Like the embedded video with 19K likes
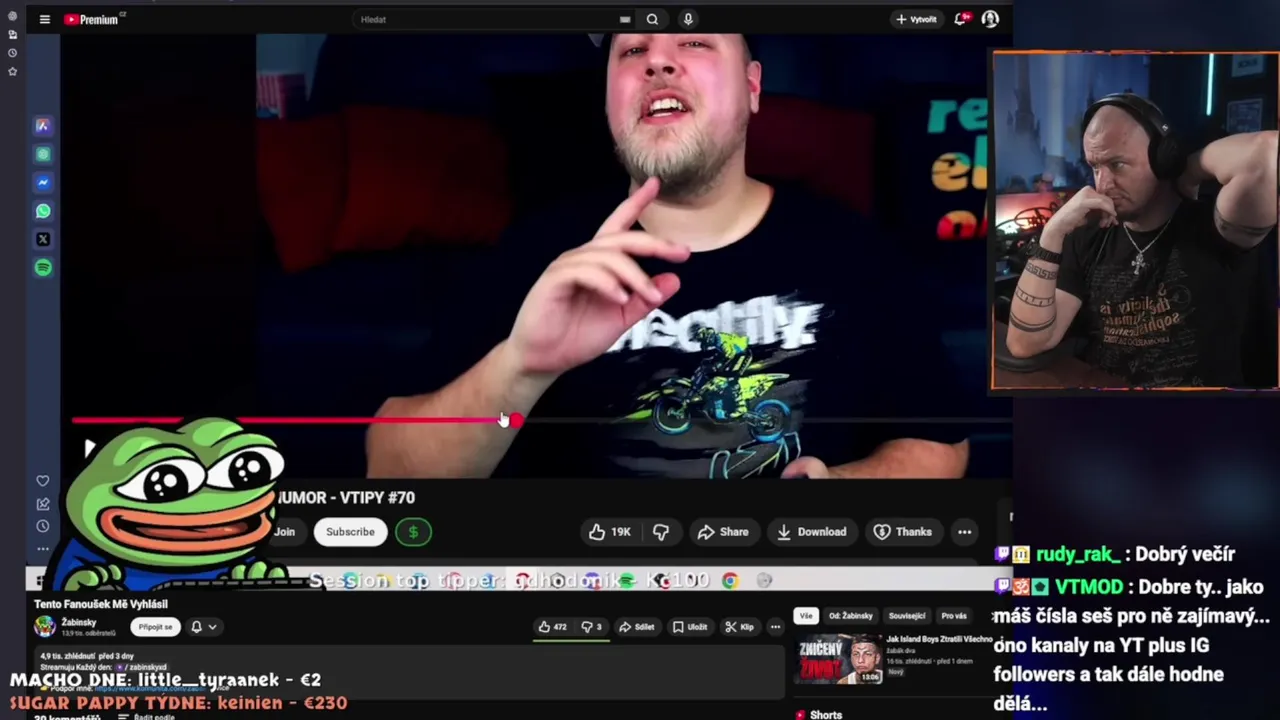 610,532
